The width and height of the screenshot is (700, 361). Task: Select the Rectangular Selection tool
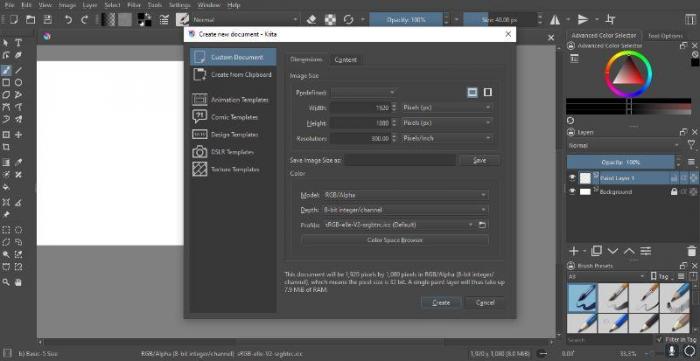click(x=6, y=230)
